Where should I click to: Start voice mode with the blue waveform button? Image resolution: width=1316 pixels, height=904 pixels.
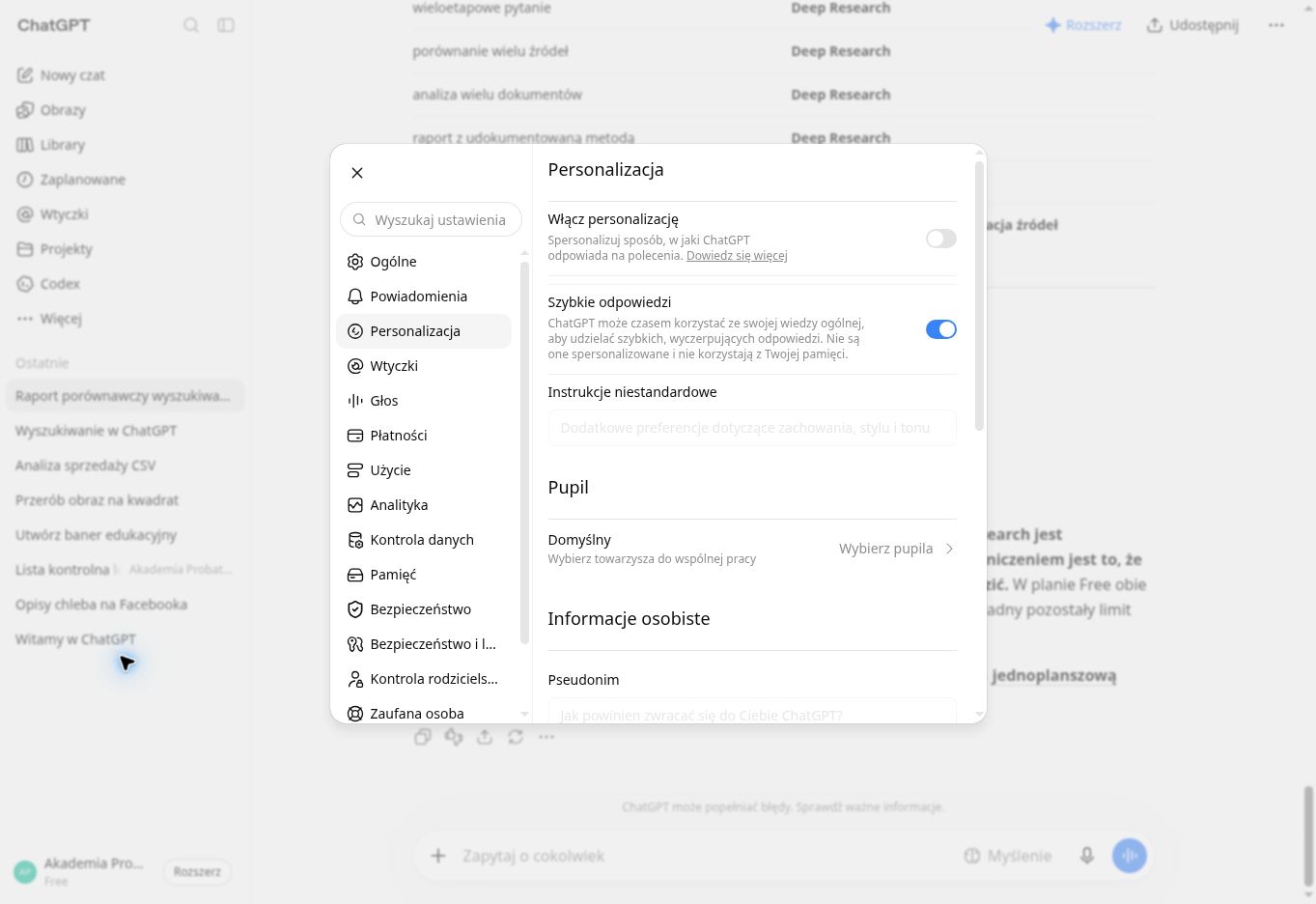coord(1130,856)
